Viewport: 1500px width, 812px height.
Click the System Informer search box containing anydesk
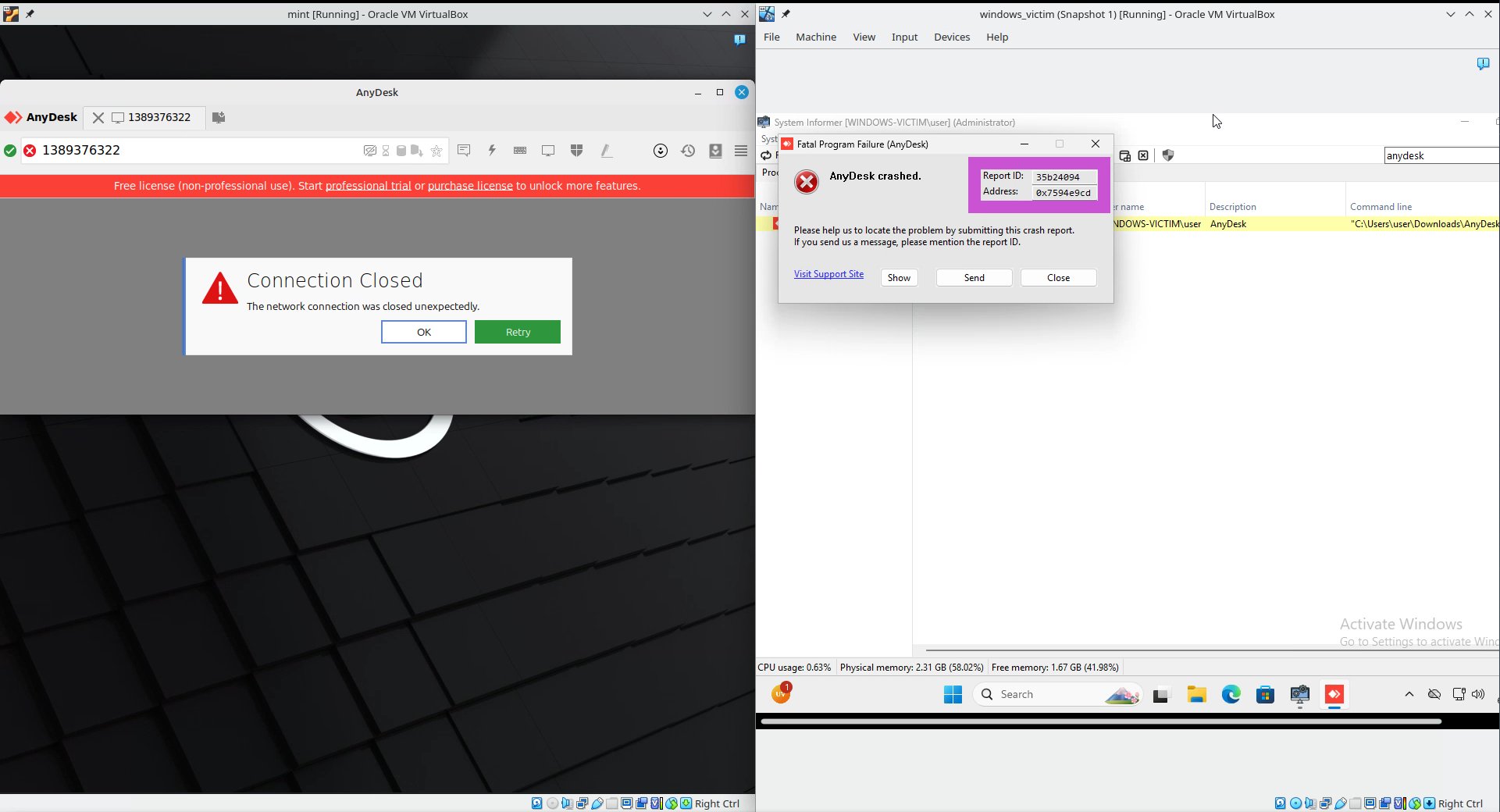pos(1441,155)
